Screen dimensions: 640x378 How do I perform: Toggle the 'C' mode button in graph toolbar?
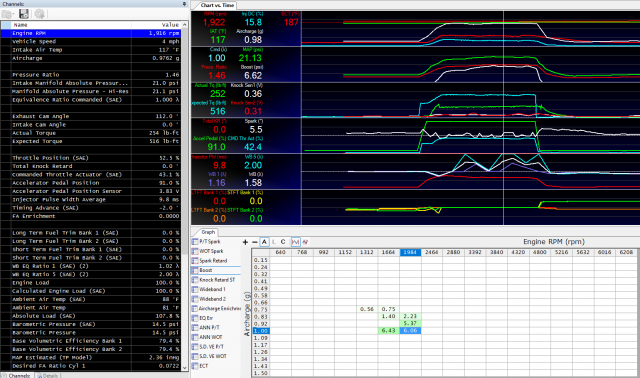283,242
